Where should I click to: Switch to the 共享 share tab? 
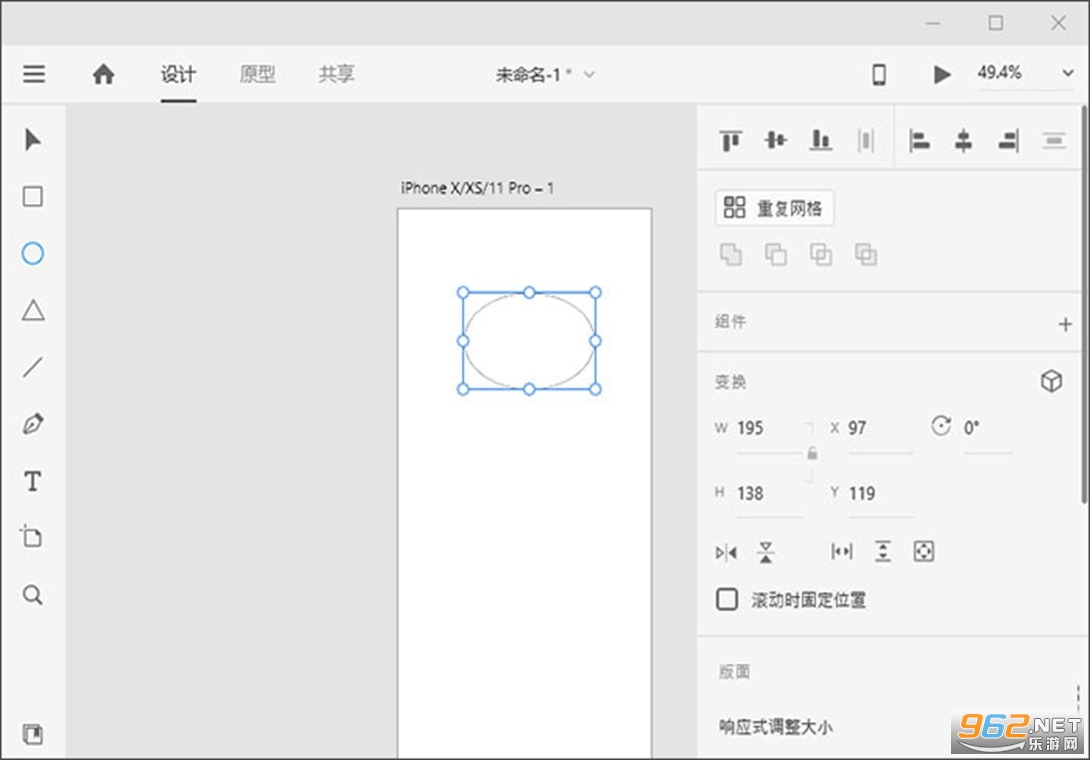336,74
